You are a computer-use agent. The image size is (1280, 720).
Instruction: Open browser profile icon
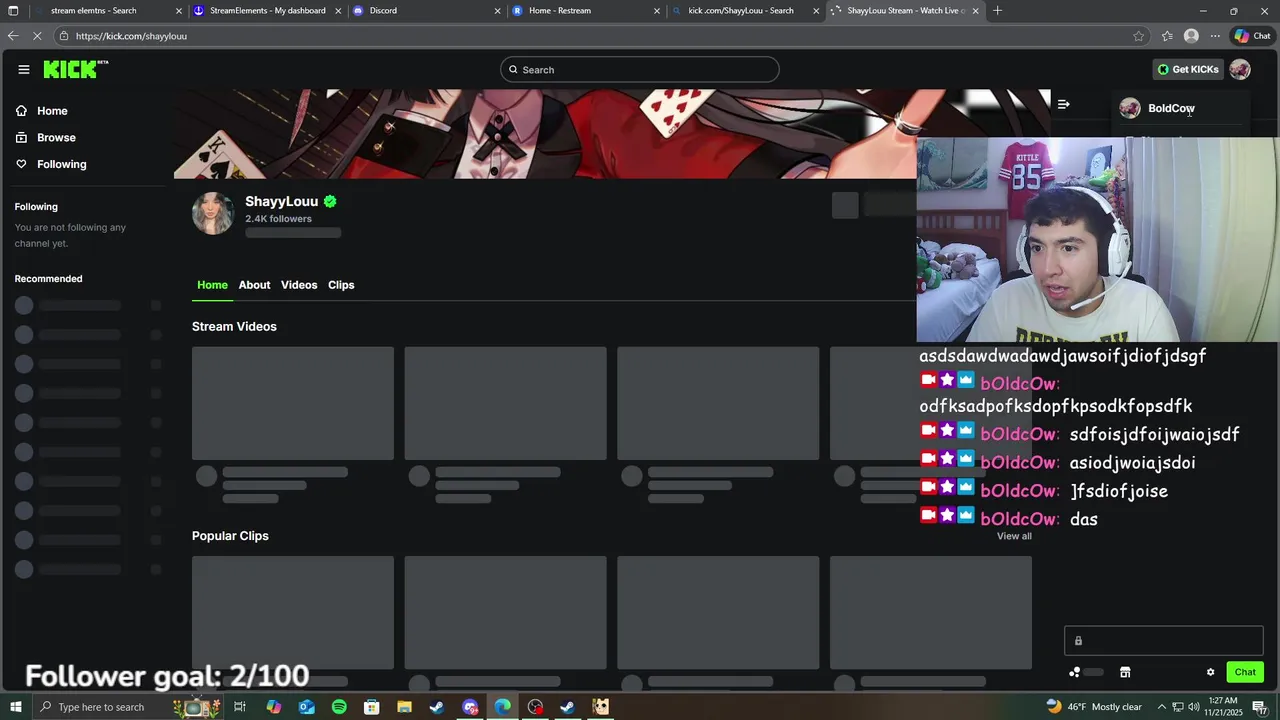pyautogui.click(x=1191, y=36)
